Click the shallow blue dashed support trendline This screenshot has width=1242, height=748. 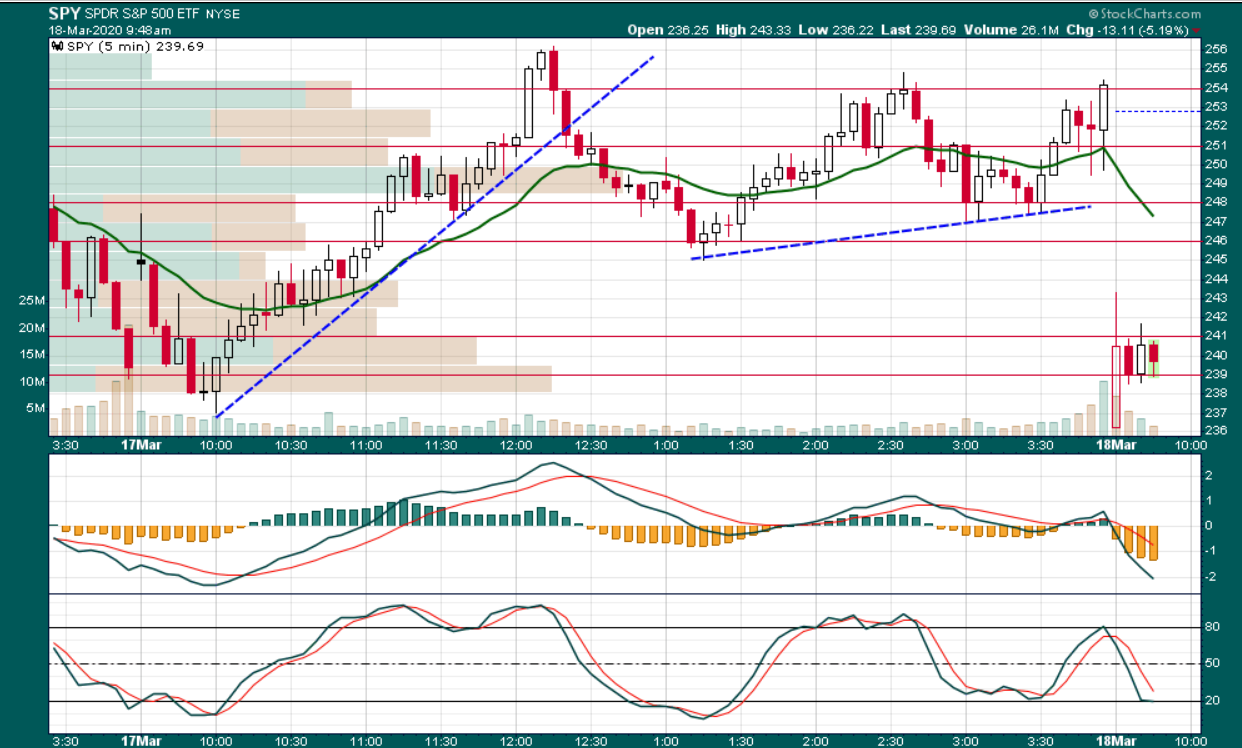(890, 233)
